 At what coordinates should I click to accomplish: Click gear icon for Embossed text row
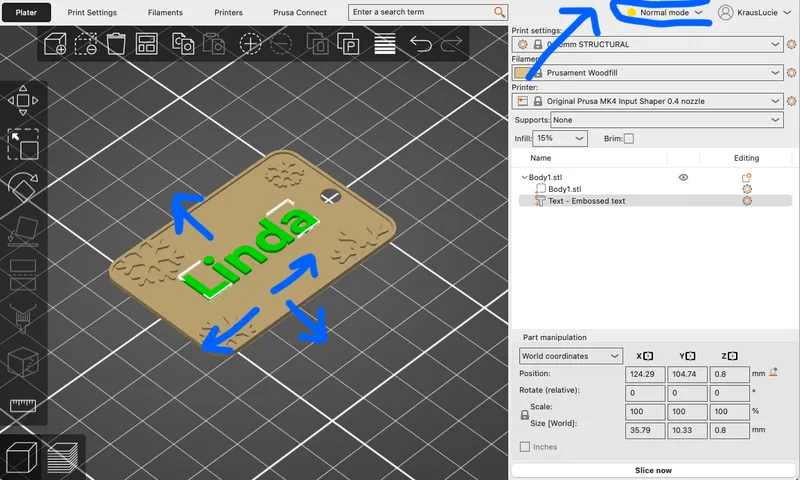point(747,201)
